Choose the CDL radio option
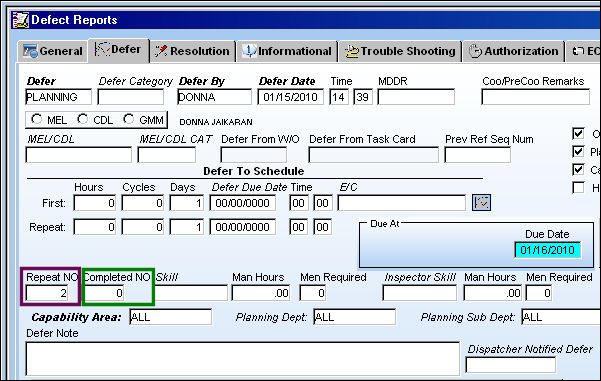 pos(82,119)
